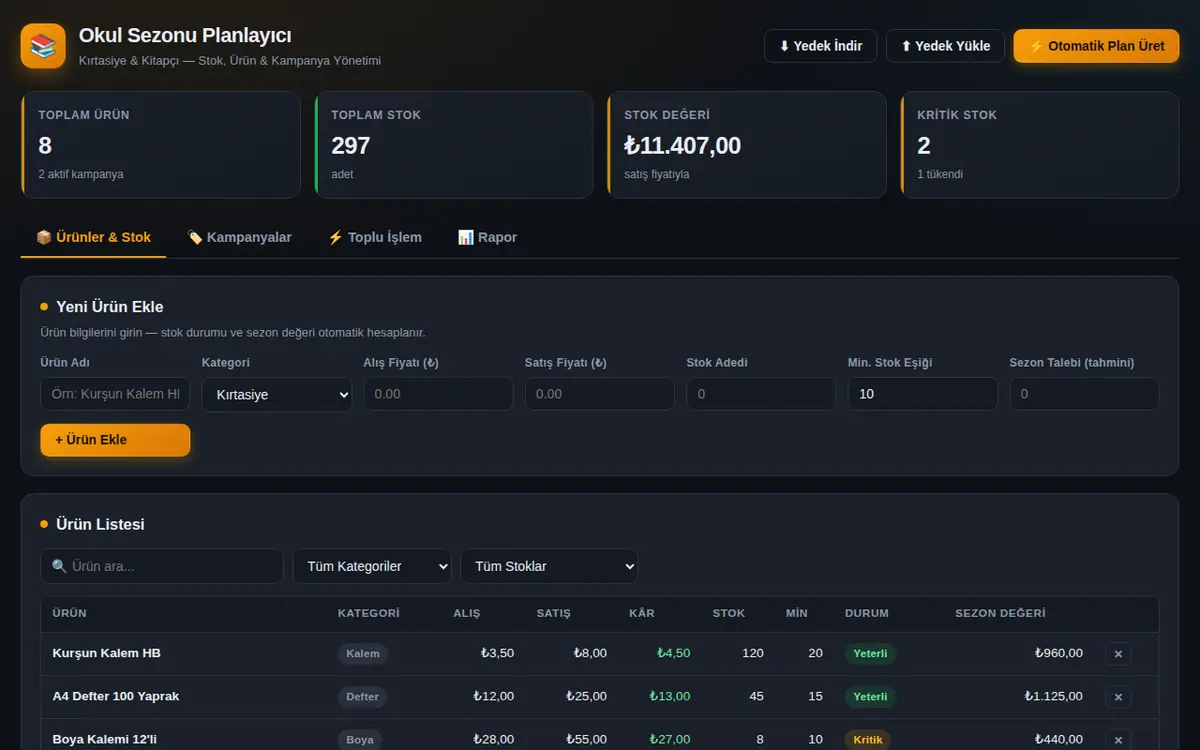Click the STOK column header

coord(729,613)
